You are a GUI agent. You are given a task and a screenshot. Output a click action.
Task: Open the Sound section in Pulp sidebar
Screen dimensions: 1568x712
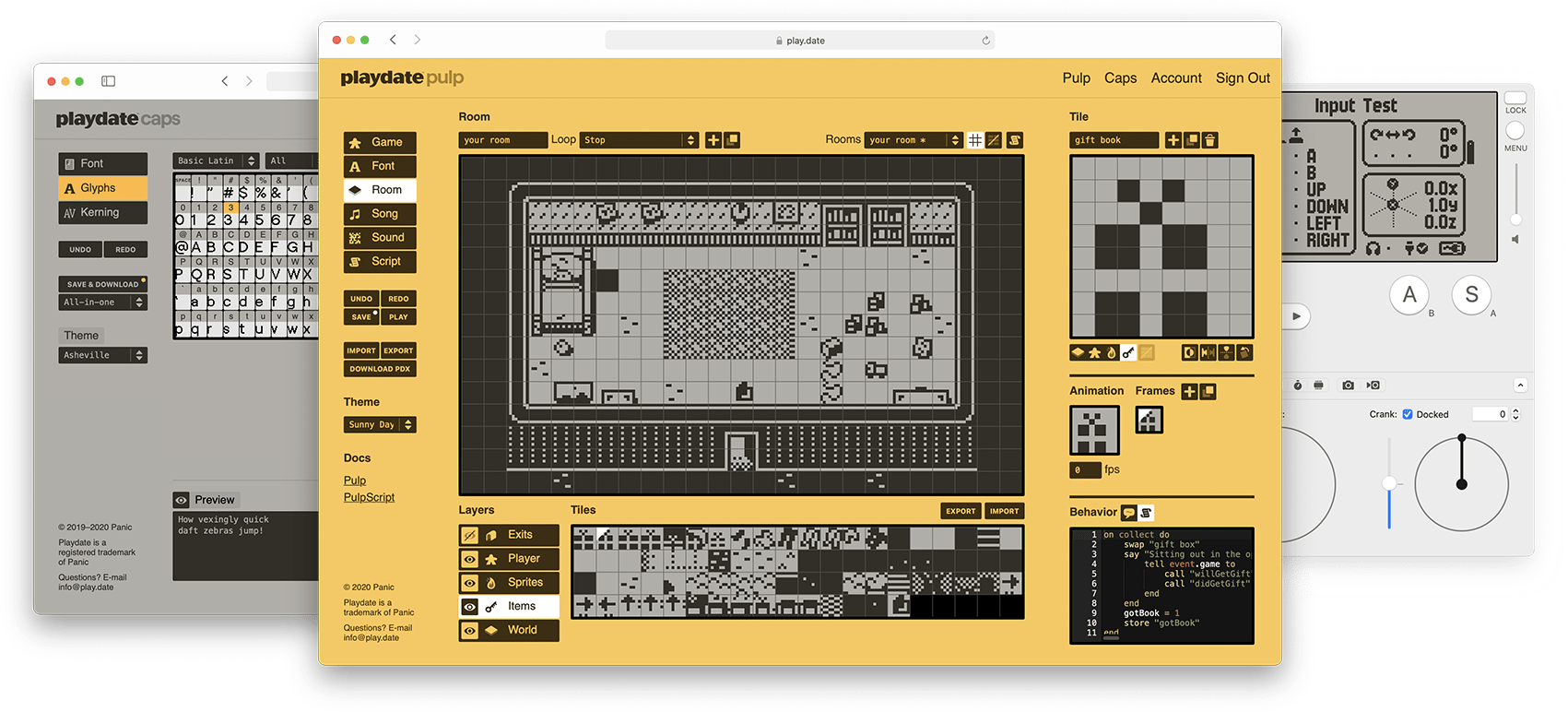pyautogui.click(x=380, y=238)
